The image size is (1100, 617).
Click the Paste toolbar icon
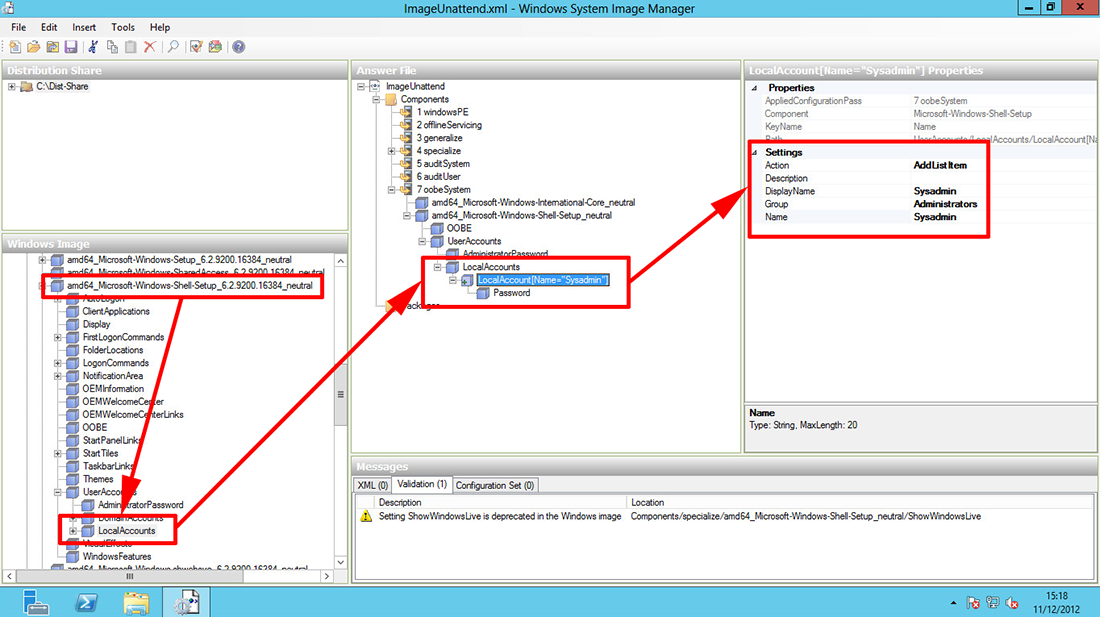pyautogui.click(x=130, y=47)
